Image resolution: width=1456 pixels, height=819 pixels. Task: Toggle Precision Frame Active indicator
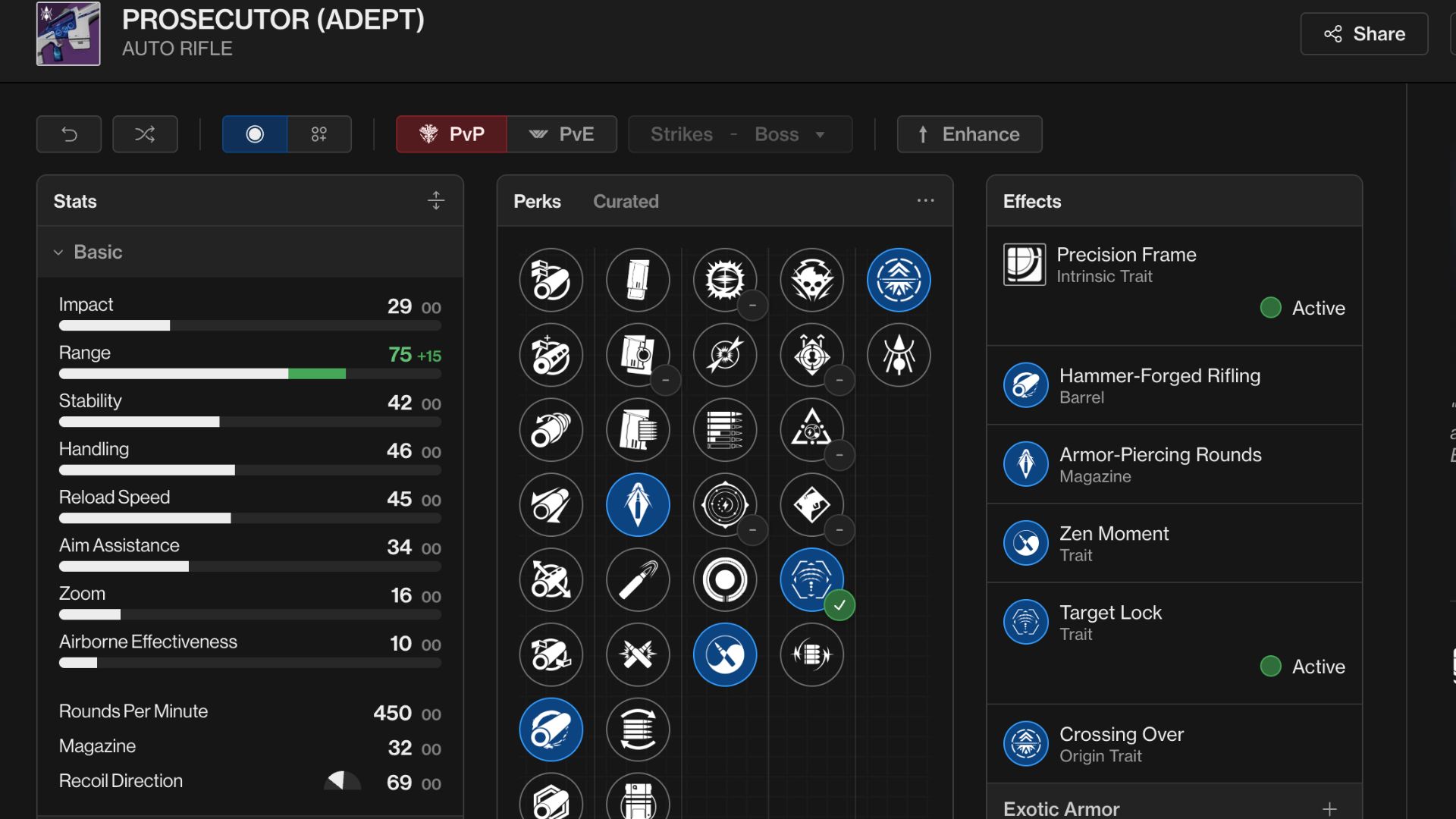pos(1271,308)
